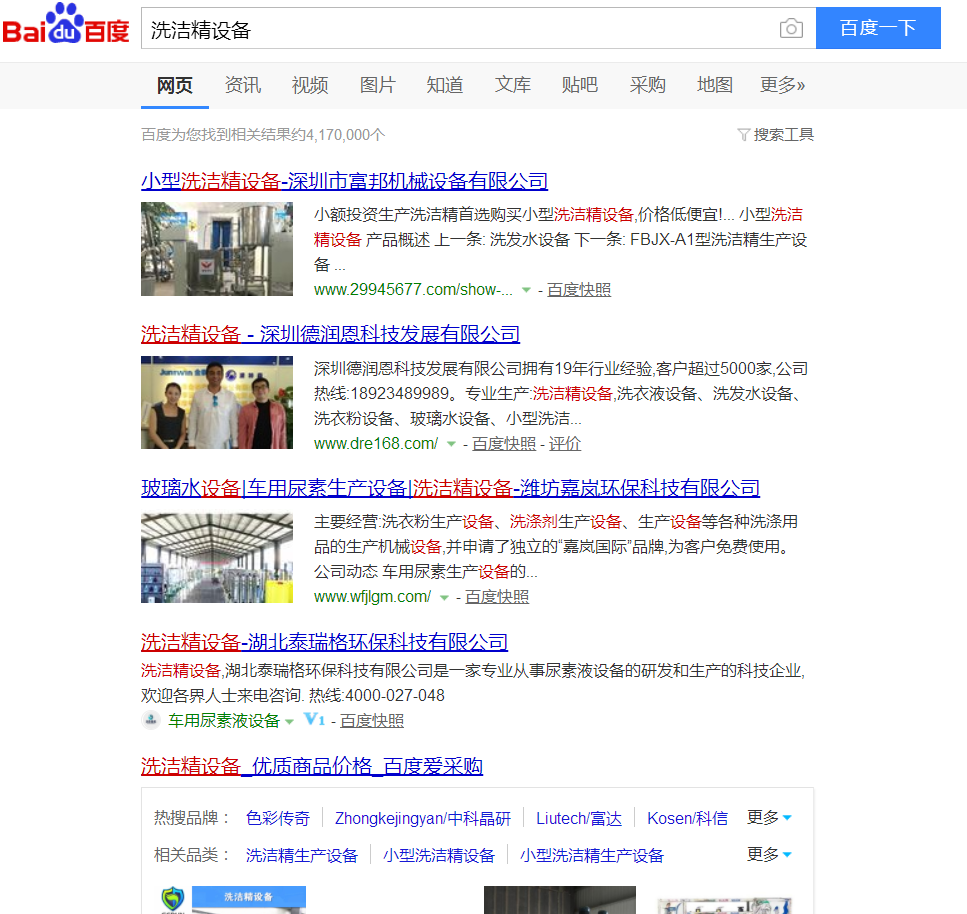Switch to the 文库 tab

point(512,85)
